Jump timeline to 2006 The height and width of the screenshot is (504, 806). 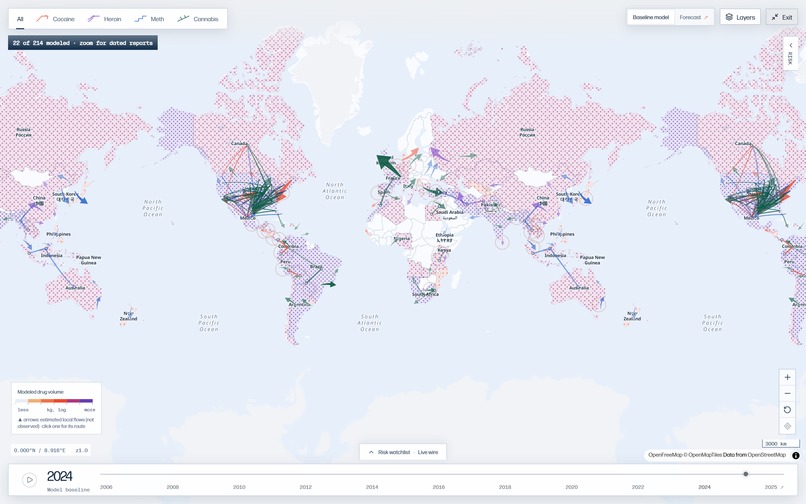[x=106, y=487]
